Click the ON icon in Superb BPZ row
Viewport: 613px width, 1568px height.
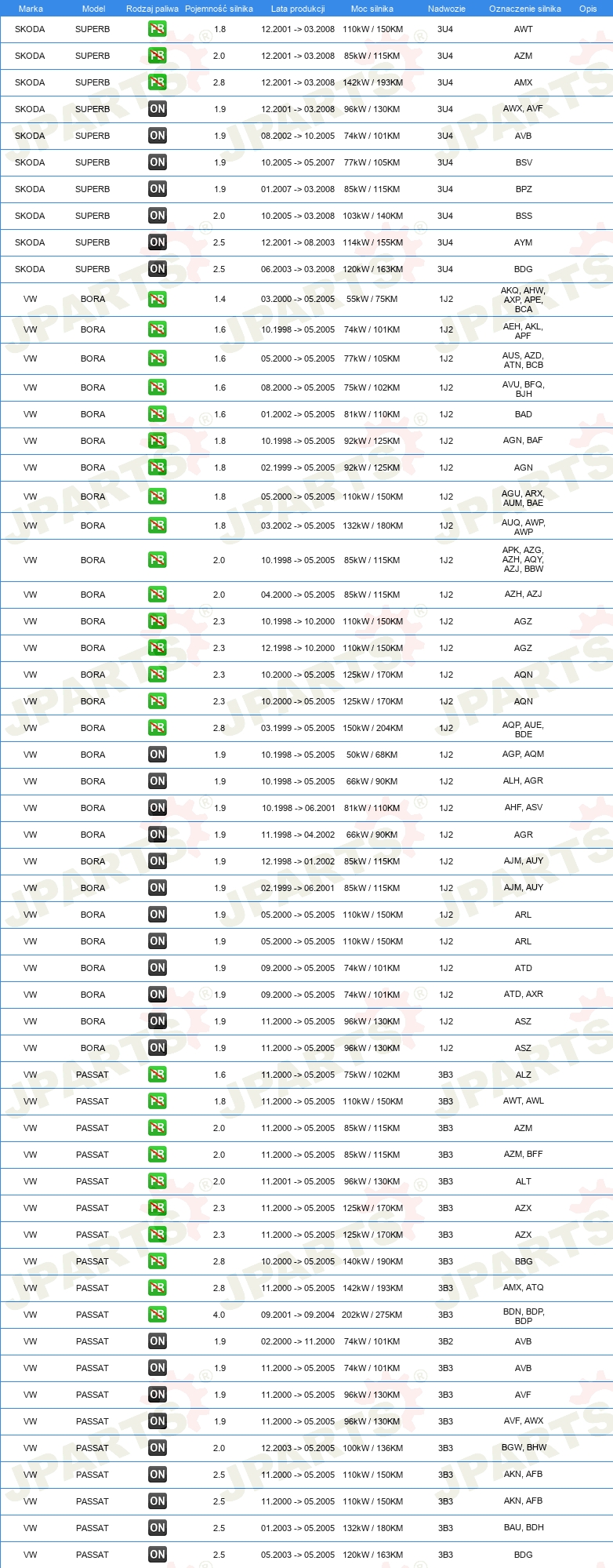point(158,189)
